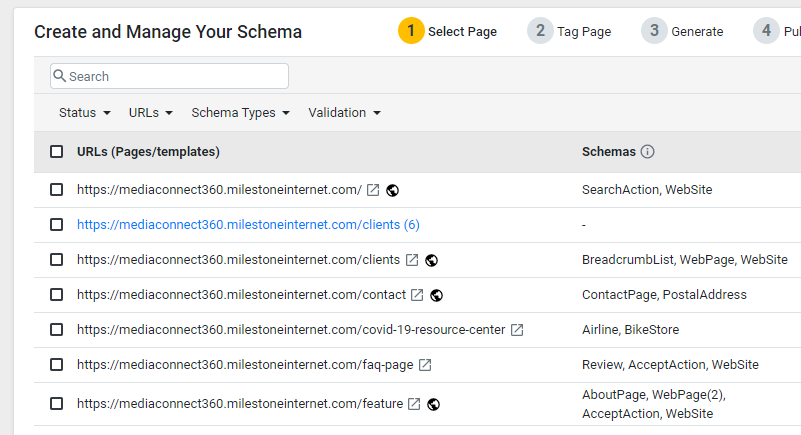This screenshot has height=435, width=801.
Task: Go to step 2 Tag Page
Action: pyautogui.click(x=569, y=31)
